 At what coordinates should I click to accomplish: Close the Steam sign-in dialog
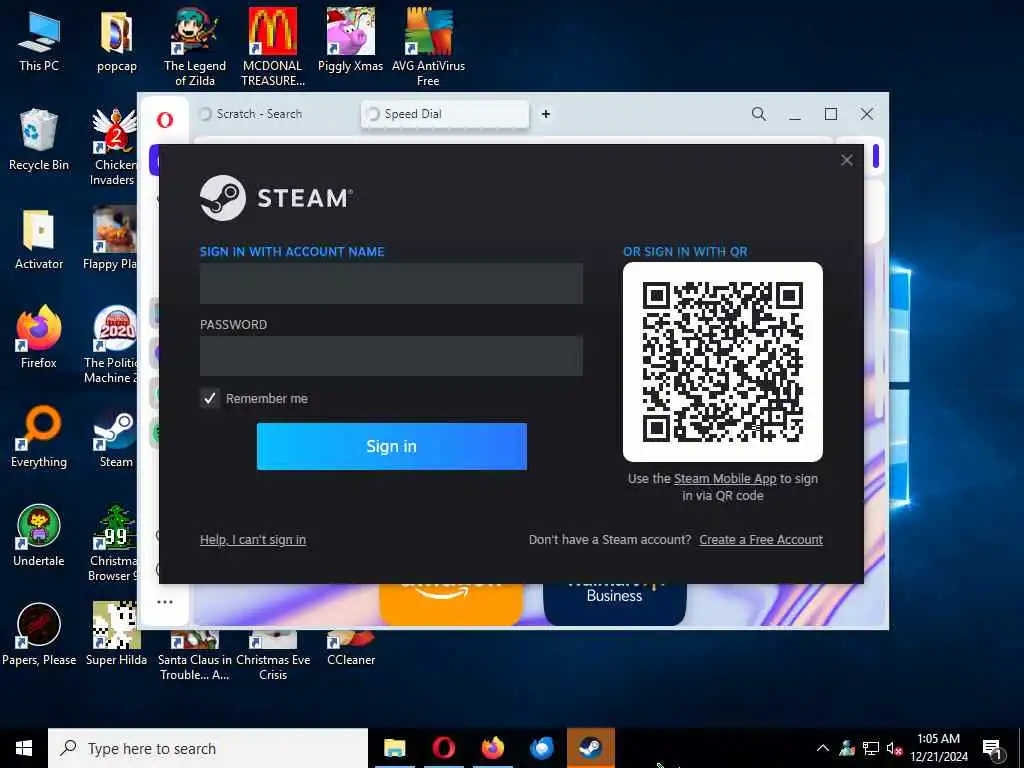pos(846,160)
